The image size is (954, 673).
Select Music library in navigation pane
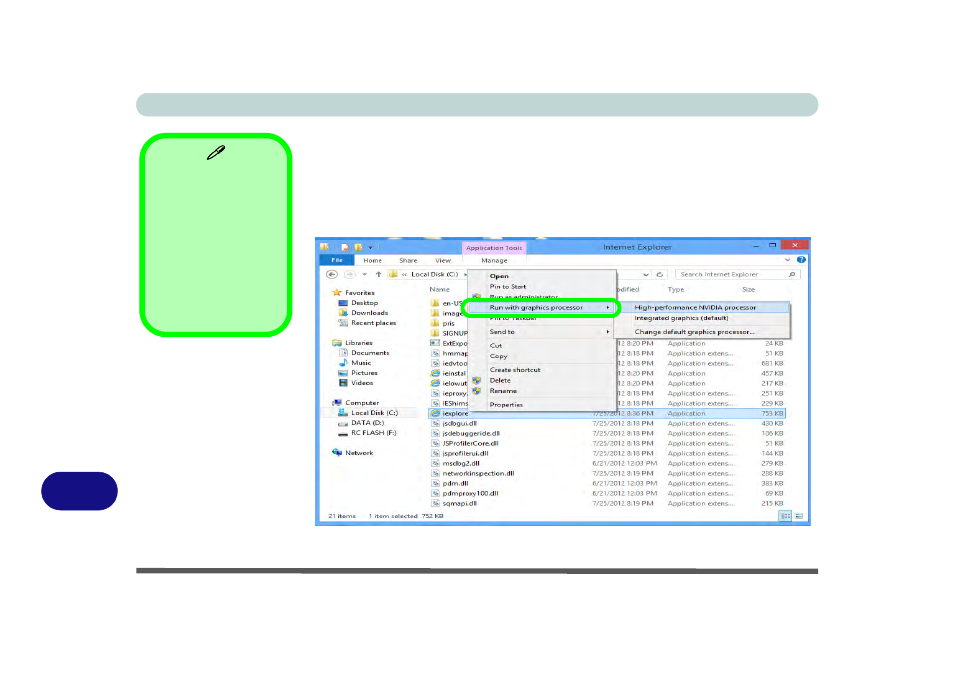pyautogui.click(x=361, y=363)
